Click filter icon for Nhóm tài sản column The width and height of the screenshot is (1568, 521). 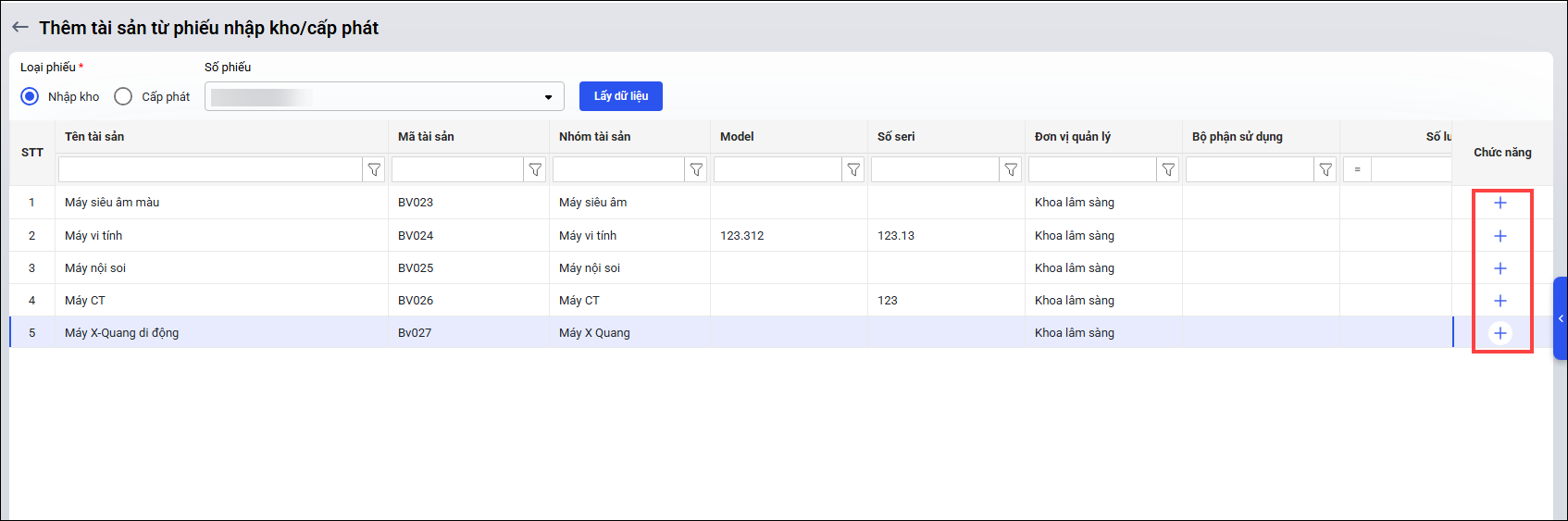pyautogui.click(x=696, y=169)
